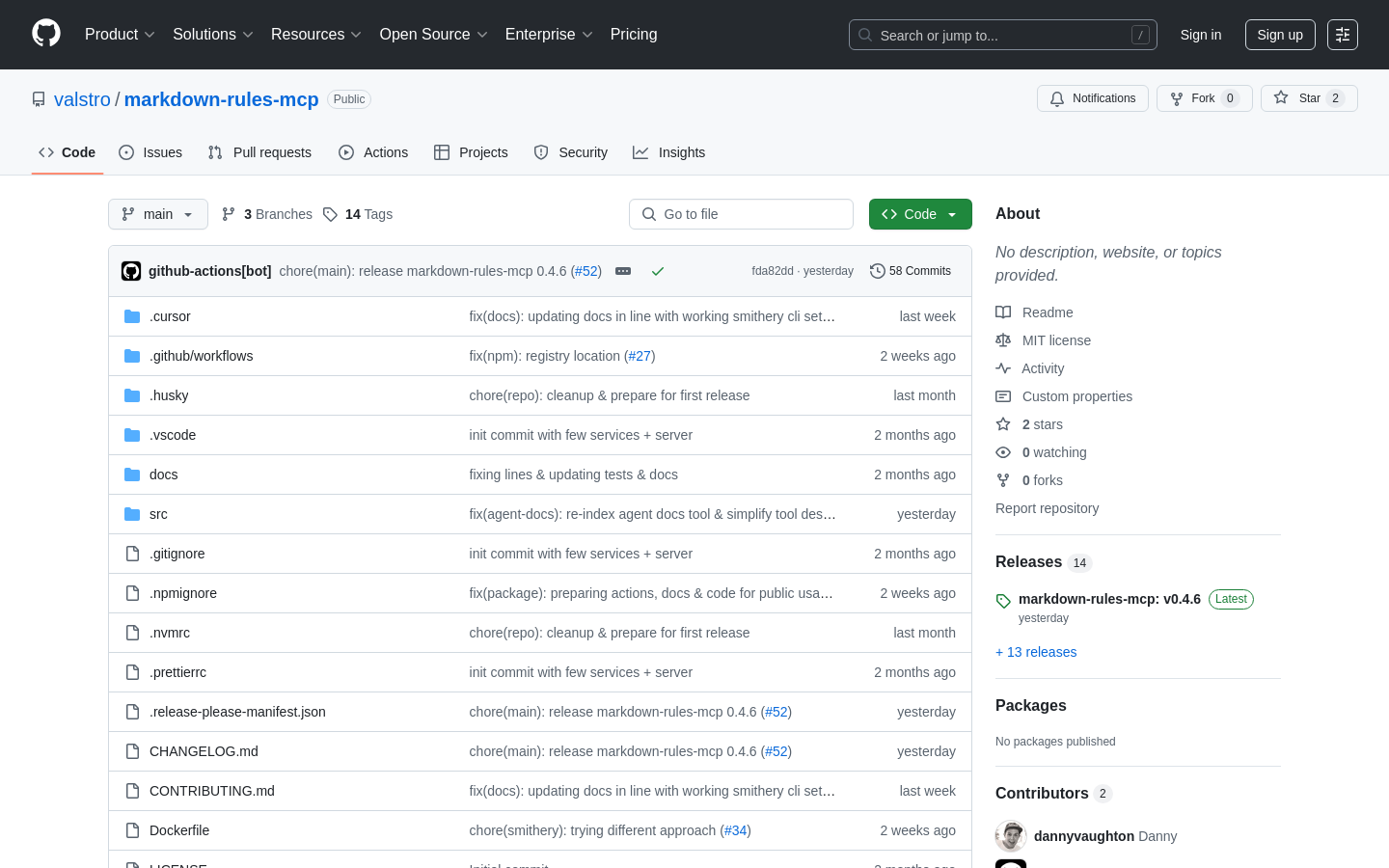Open issue #27 link in workflows row

640,356
